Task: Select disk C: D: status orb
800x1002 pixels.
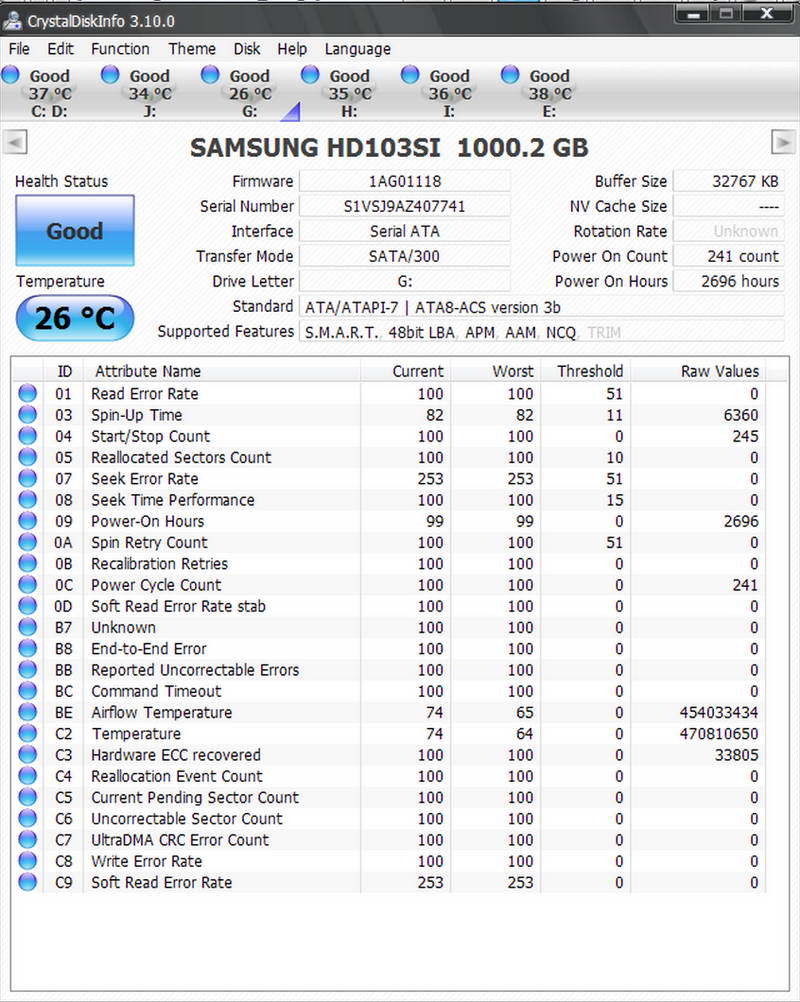Action: pos(11,75)
